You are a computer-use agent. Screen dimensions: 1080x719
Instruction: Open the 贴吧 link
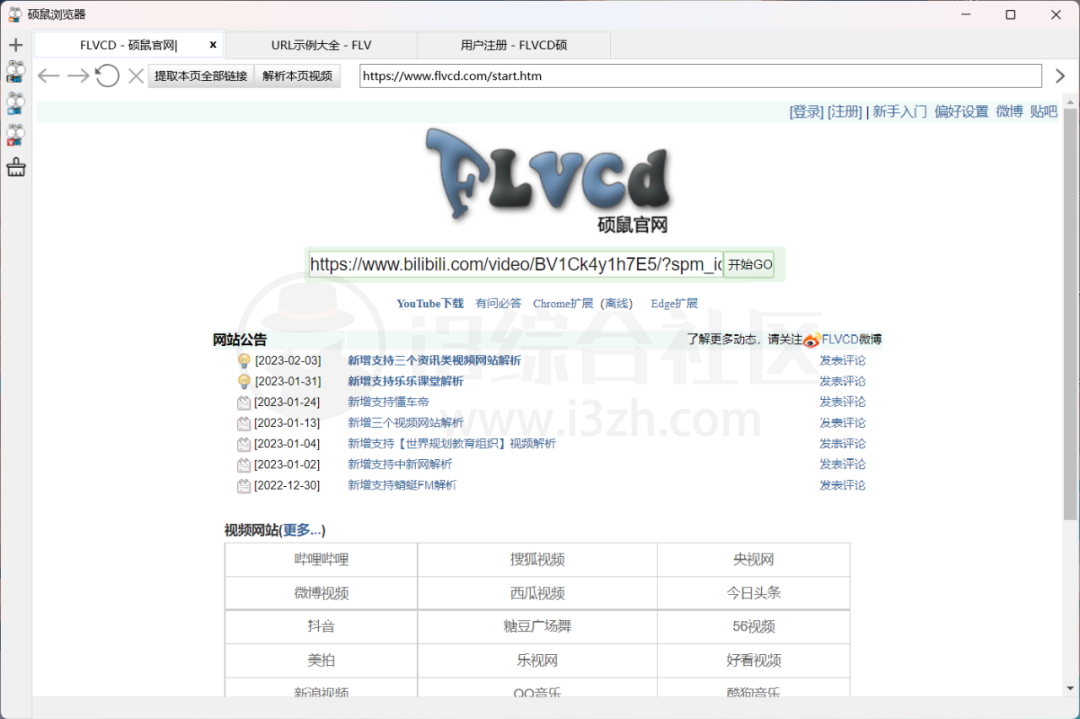coord(1043,112)
